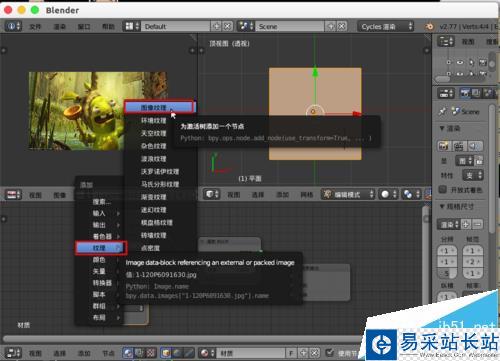The image size is (500, 361).
Task: Click the Default layout name field
Action: (176, 26)
